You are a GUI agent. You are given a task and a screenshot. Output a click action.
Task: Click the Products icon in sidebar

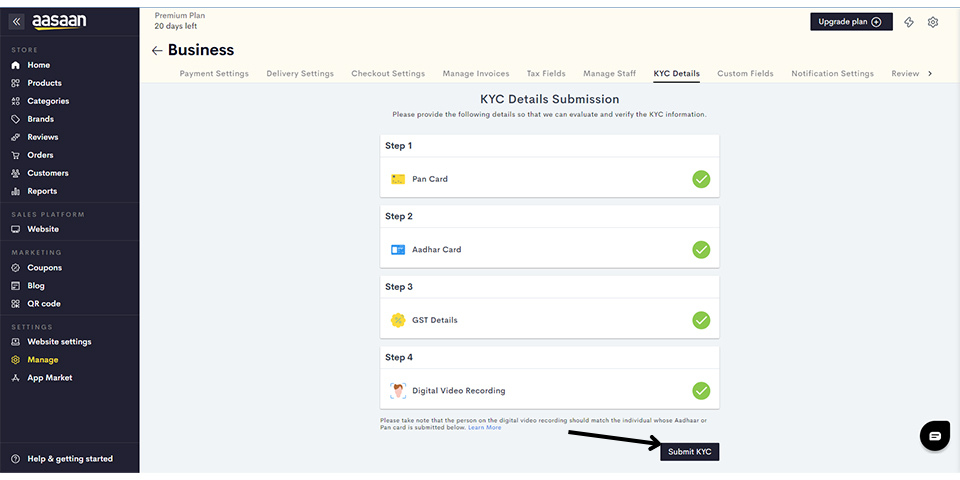(x=16, y=83)
